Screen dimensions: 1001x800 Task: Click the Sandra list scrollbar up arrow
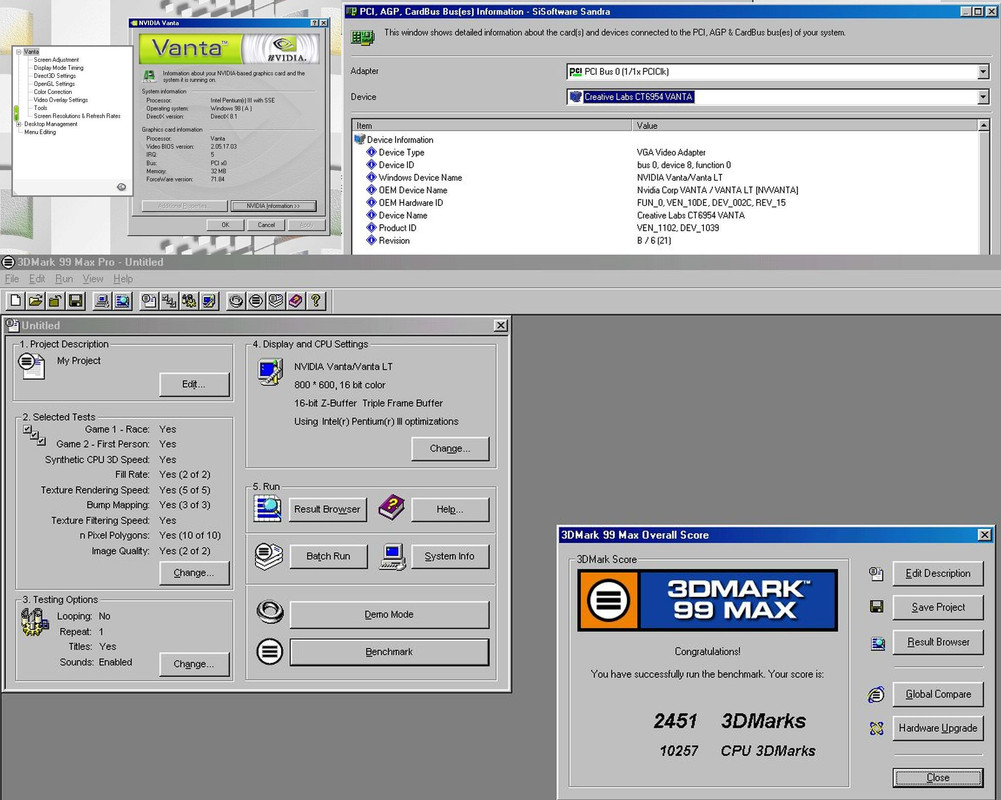click(x=984, y=125)
